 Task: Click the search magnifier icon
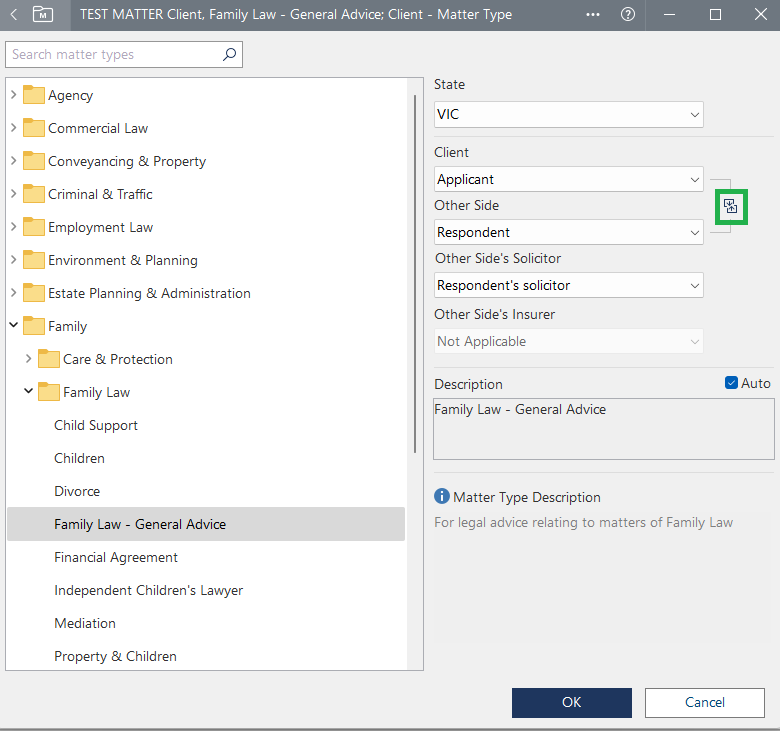pyautogui.click(x=229, y=55)
